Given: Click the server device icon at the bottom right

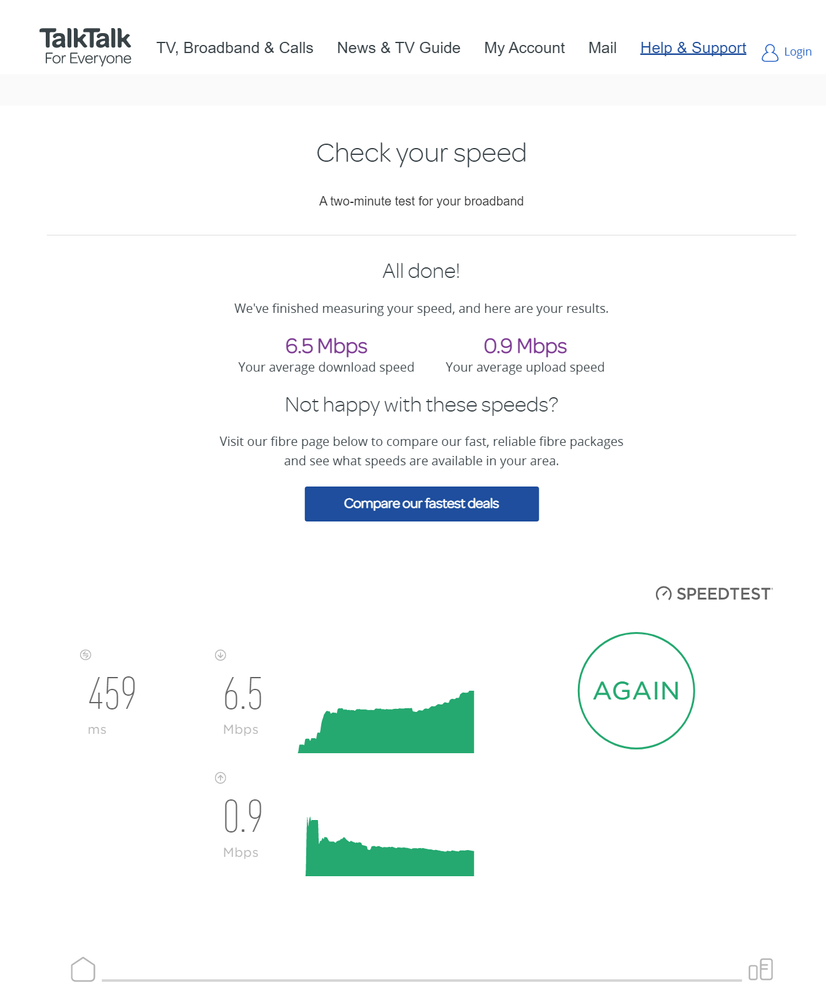Looking at the screenshot, I should click(x=760, y=970).
